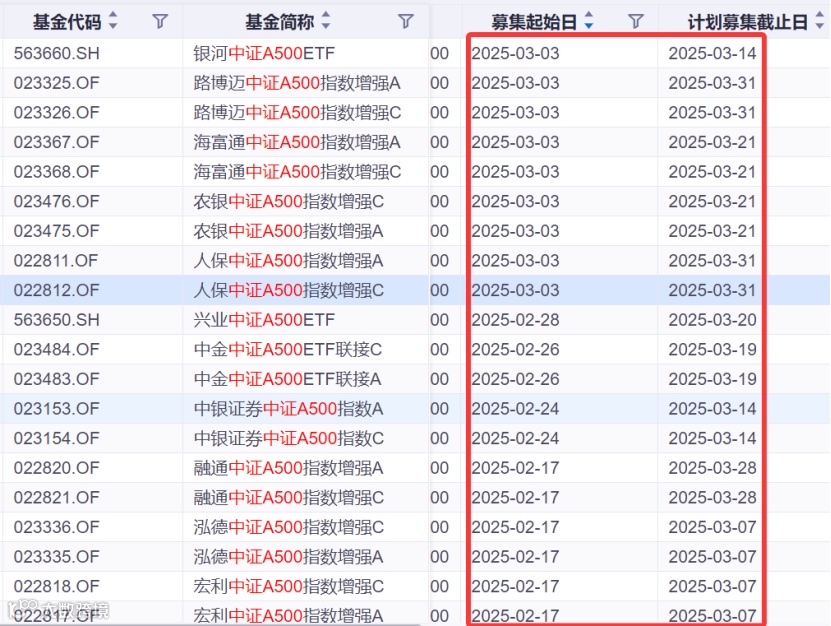831x626 pixels.
Task: Click fund name 宏利中证A500指数增强C
Action: tap(288, 587)
